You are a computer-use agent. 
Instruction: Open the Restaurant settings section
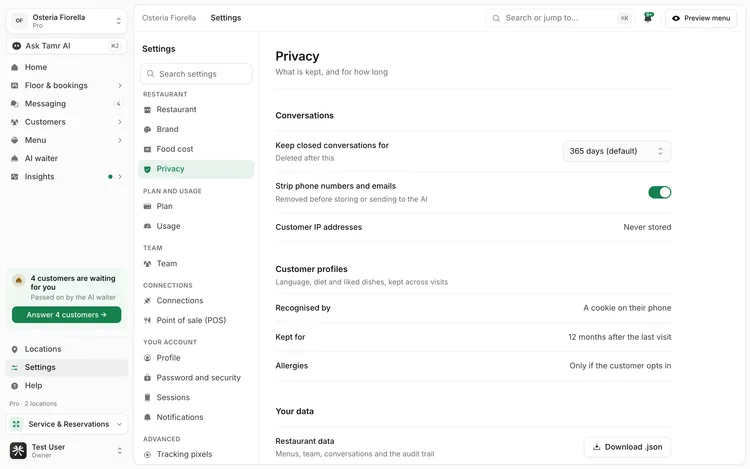point(196,109)
